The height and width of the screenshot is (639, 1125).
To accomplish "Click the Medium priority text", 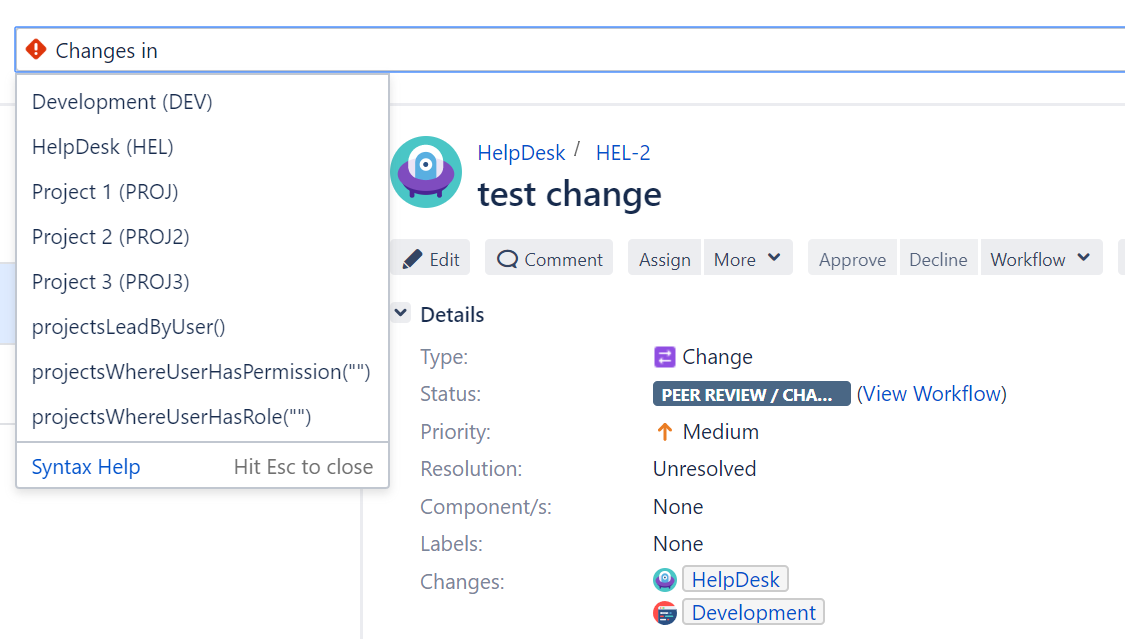I will [x=720, y=432].
